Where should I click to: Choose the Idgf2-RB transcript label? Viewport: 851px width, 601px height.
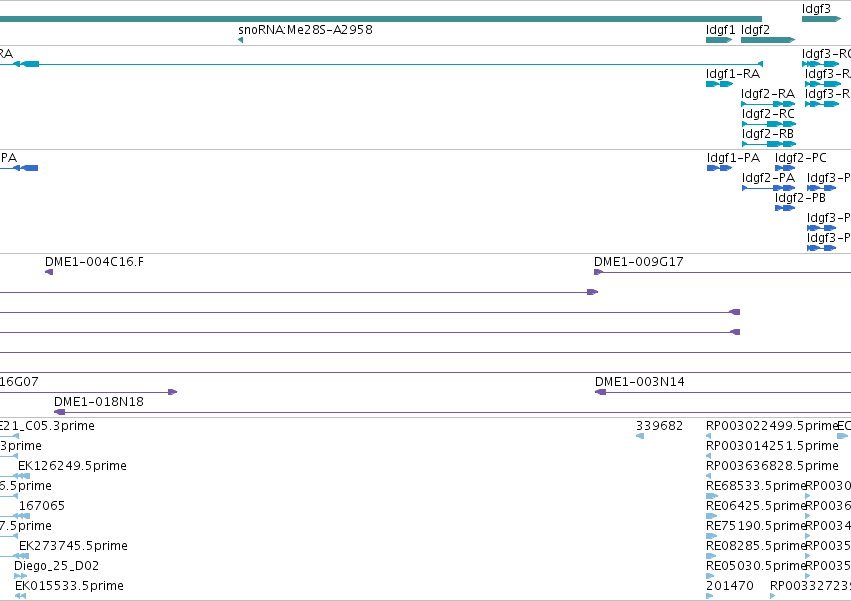[x=768, y=134]
